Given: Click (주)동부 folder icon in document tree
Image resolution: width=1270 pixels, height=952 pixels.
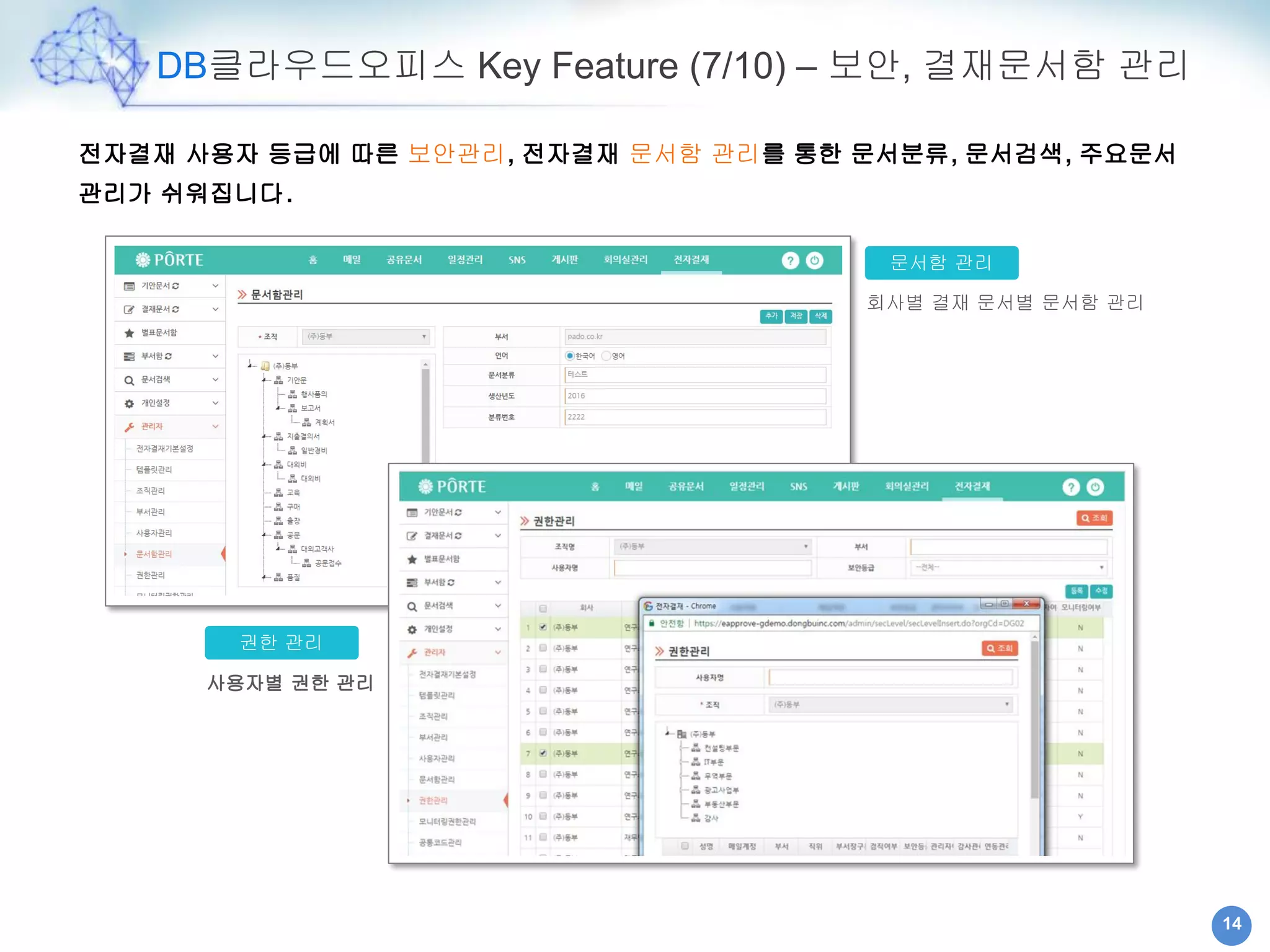Looking at the screenshot, I should pos(265,366).
